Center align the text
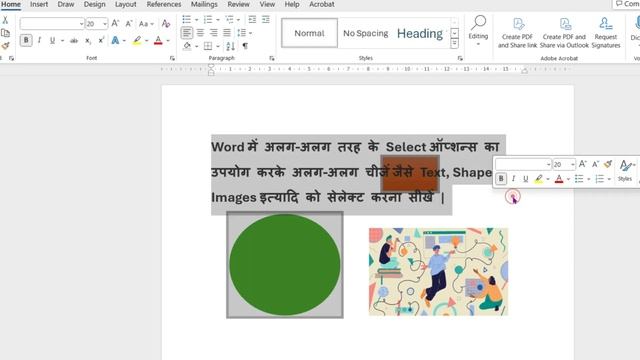Screen dimensions: 640x360 [200, 33]
